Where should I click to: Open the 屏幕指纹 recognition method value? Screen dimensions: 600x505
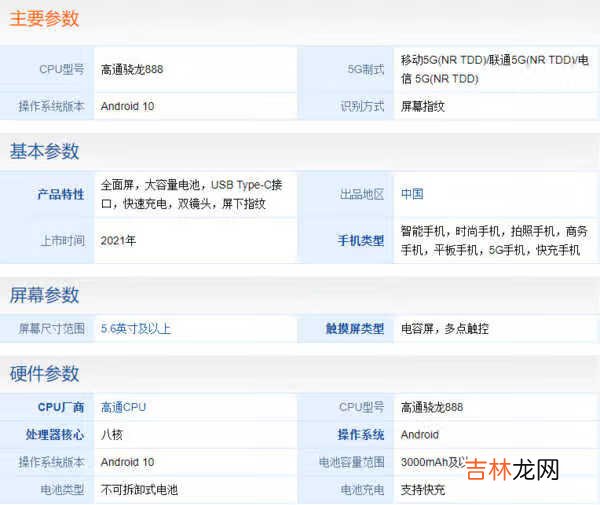point(423,106)
